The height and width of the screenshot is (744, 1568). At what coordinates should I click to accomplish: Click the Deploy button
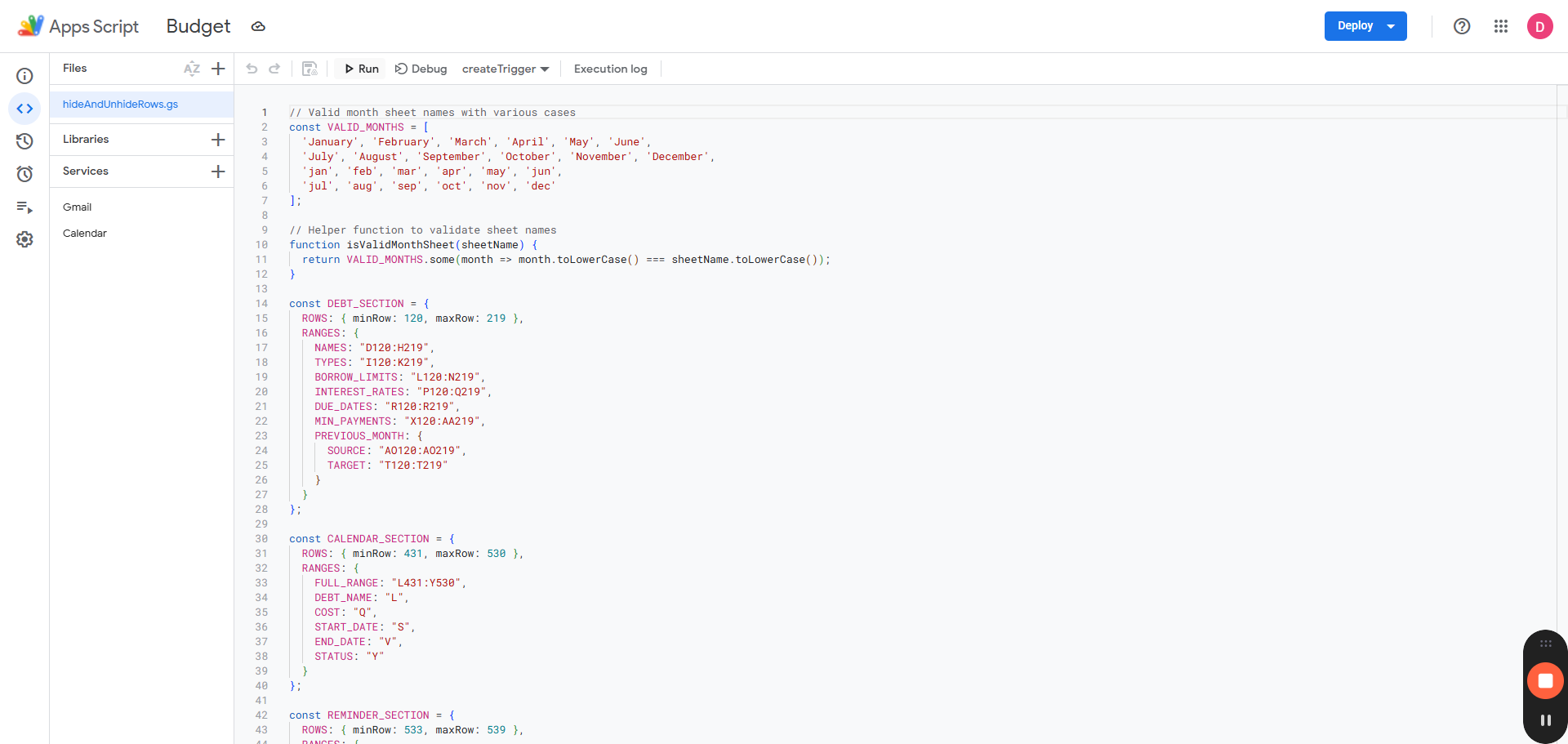pos(1365,26)
